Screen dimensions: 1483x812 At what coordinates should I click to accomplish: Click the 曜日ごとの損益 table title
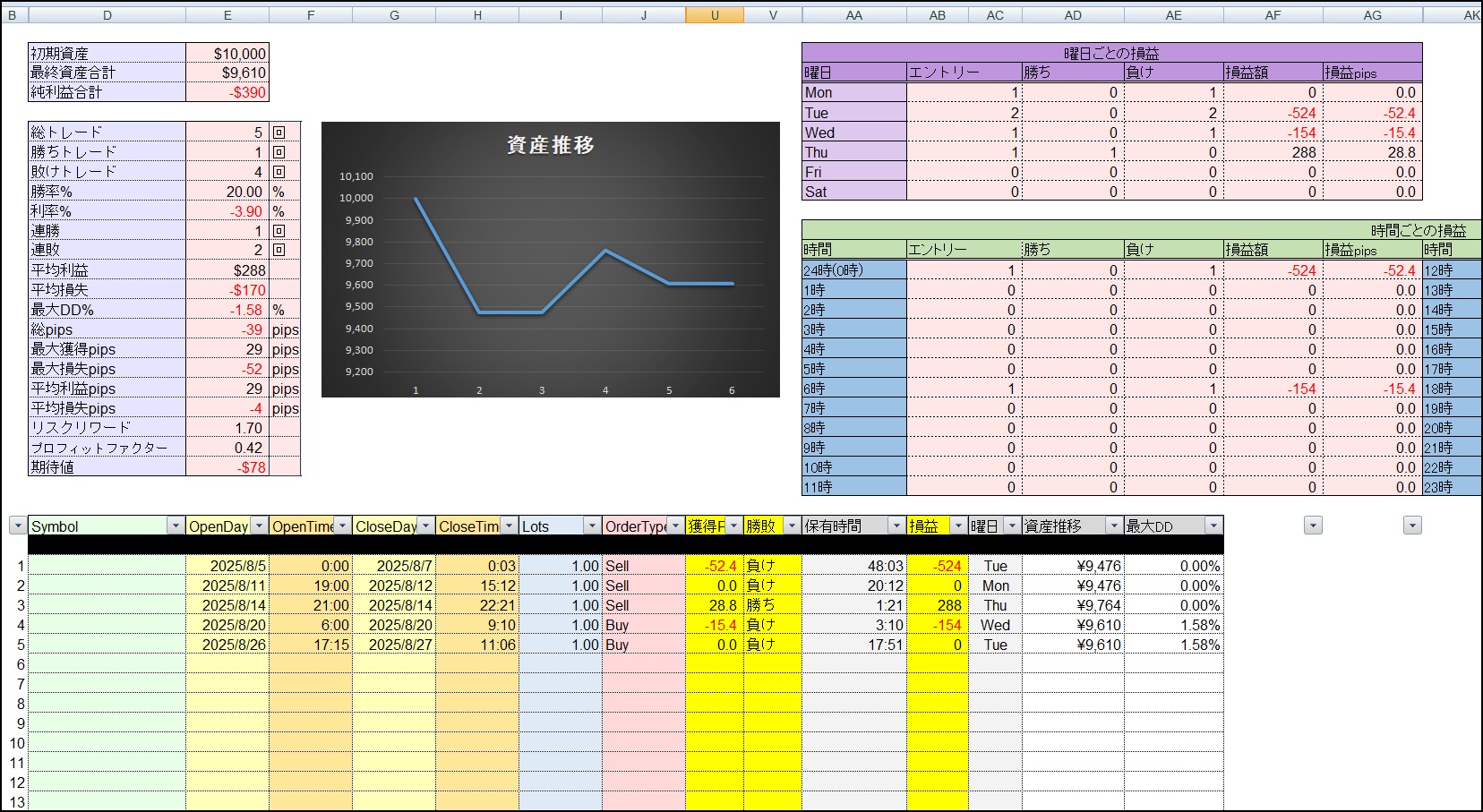pyautogui.click(x=1111, y=53)
